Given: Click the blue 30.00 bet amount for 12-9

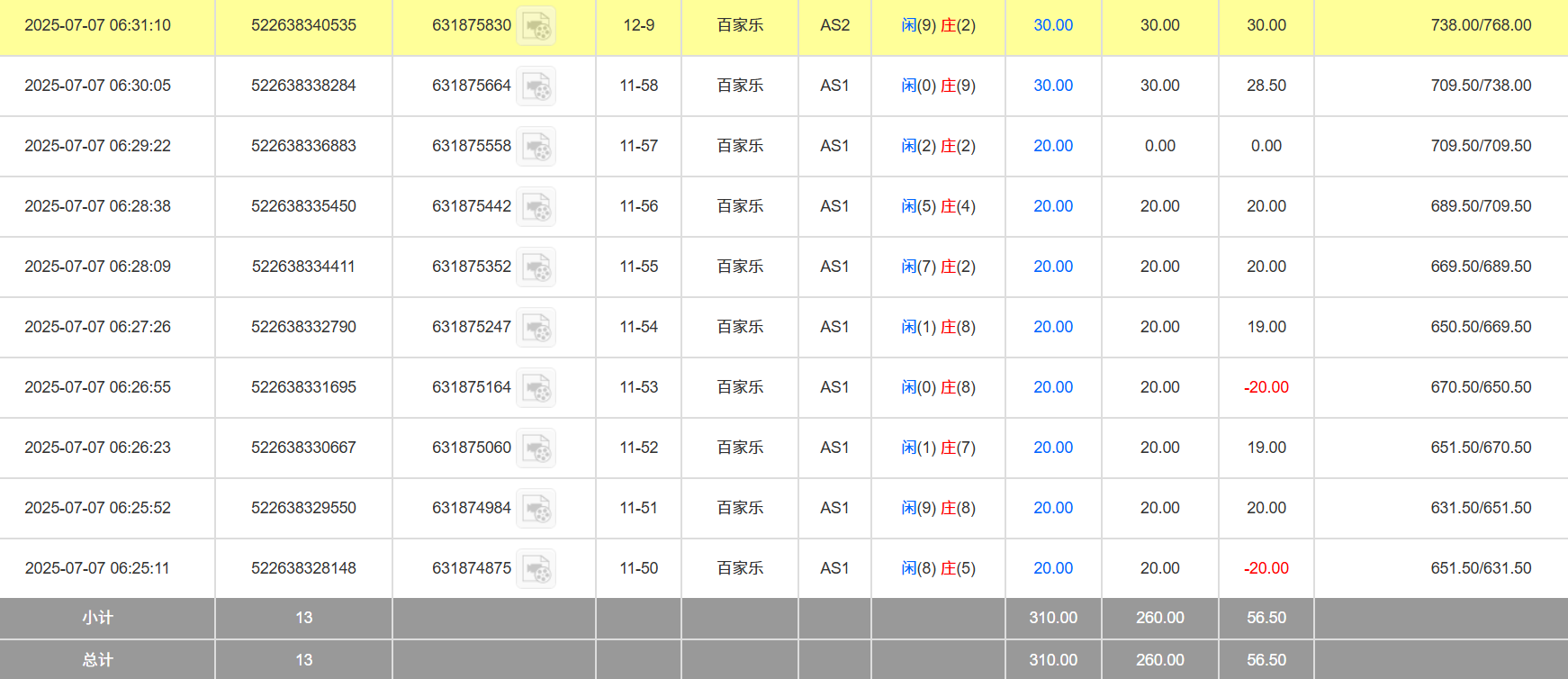Looking at the screenshot, I should click(x=1052, y=25).
